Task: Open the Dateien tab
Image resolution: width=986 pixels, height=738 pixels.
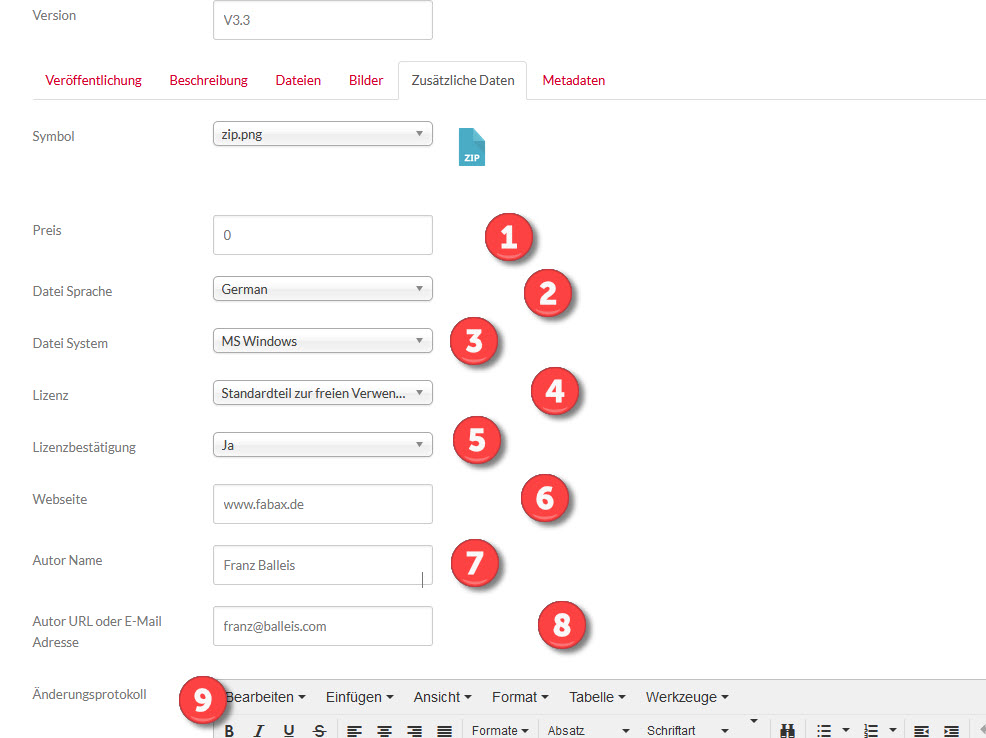Action: 298,80
